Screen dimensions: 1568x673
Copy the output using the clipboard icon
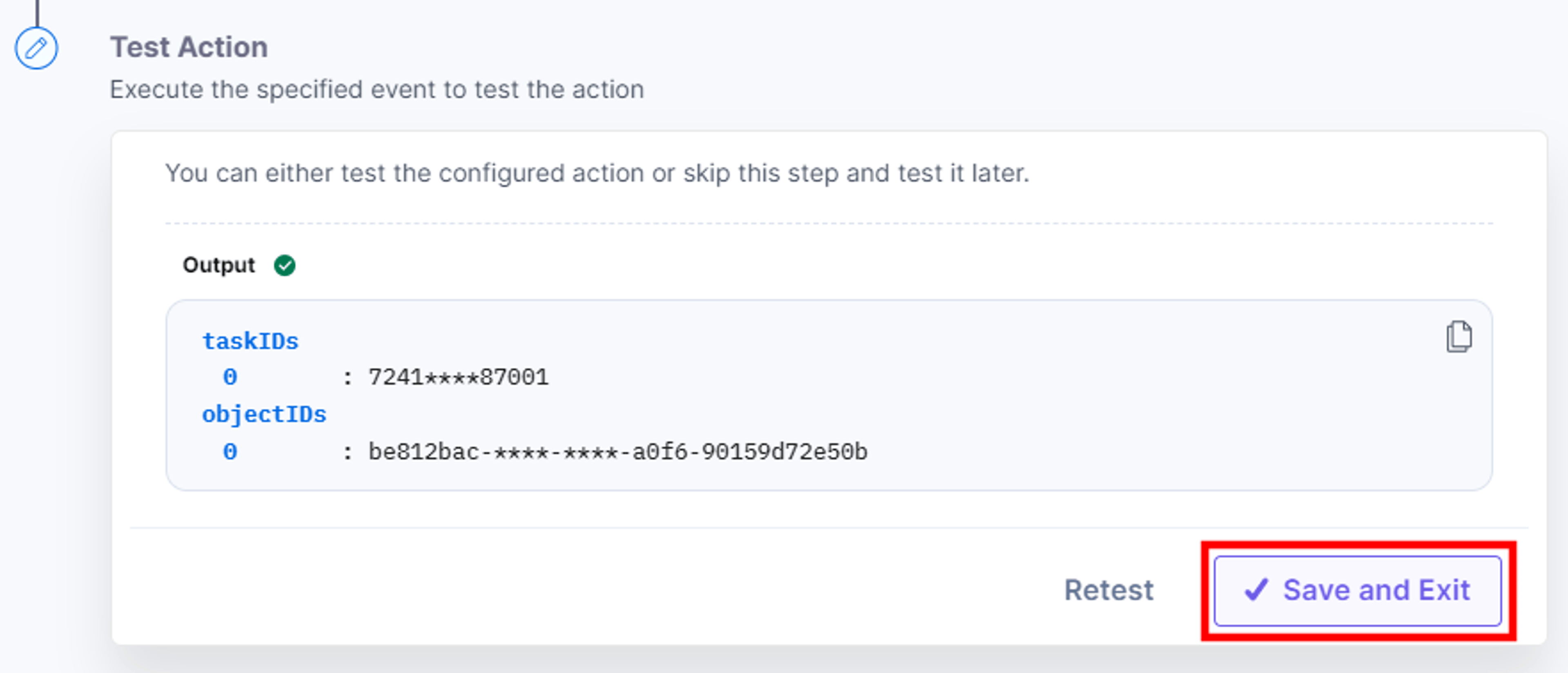click(1459, 336)
